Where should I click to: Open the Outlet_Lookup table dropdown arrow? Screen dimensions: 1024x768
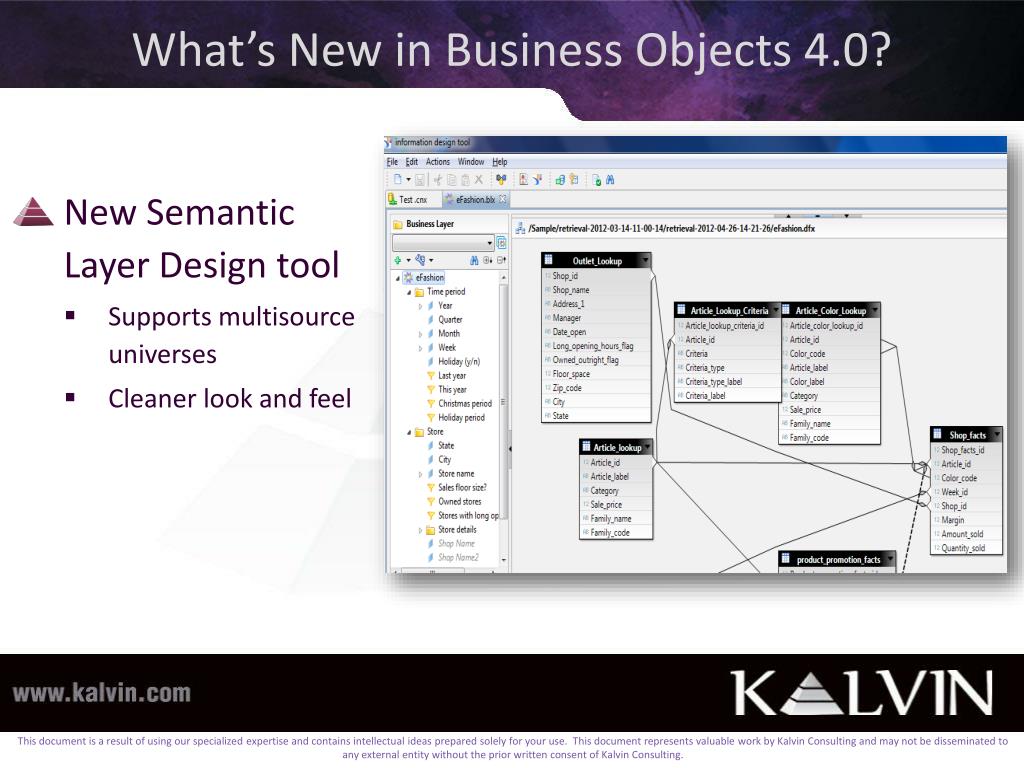(645, 260)
